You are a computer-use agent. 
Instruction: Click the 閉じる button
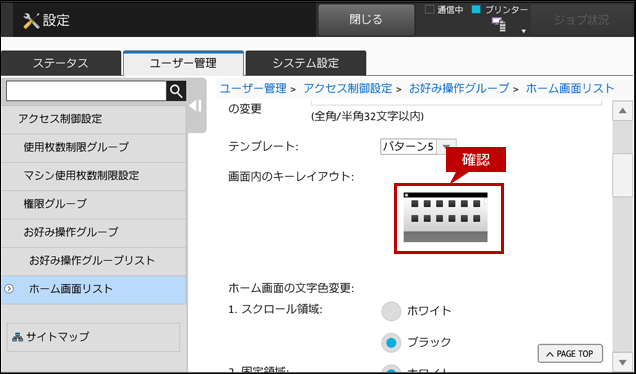coord(366,20)
